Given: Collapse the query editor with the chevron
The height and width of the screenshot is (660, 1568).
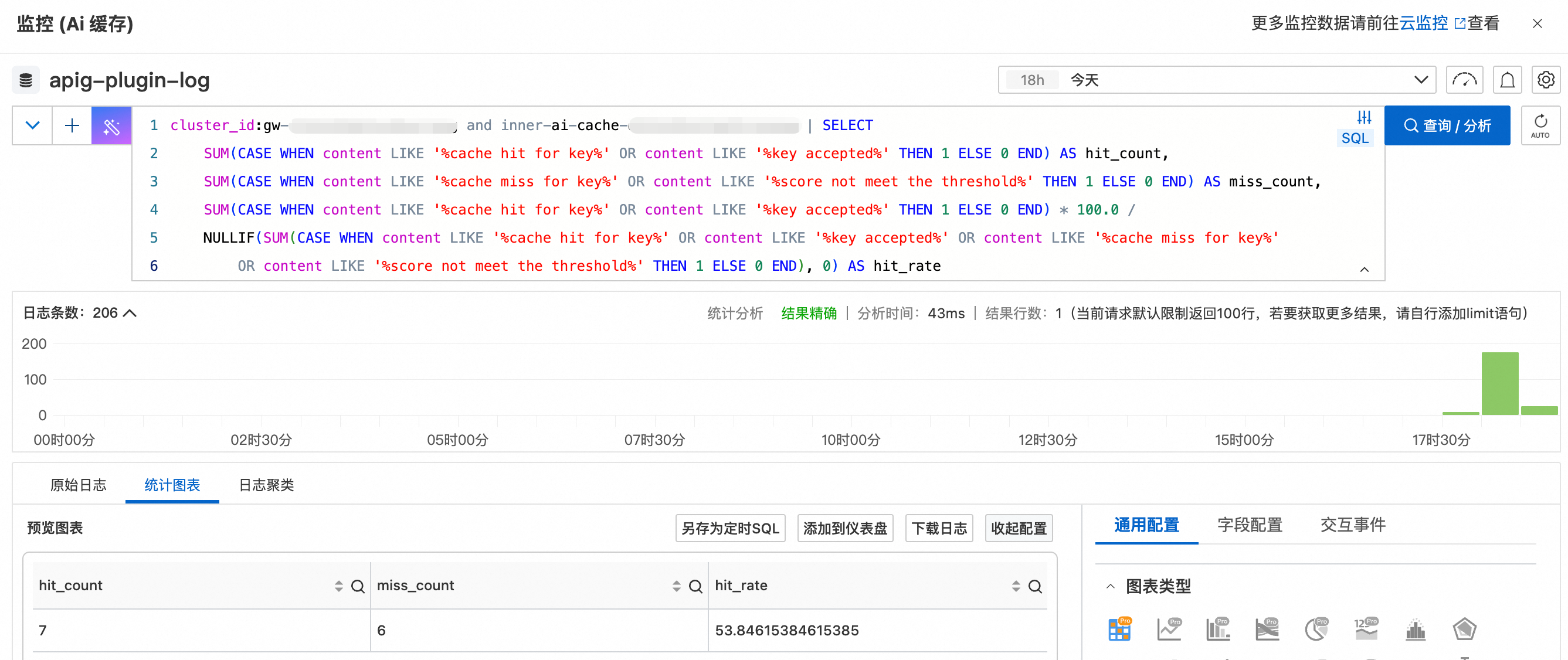Looking at the screenshot, I should (1364, 270).
